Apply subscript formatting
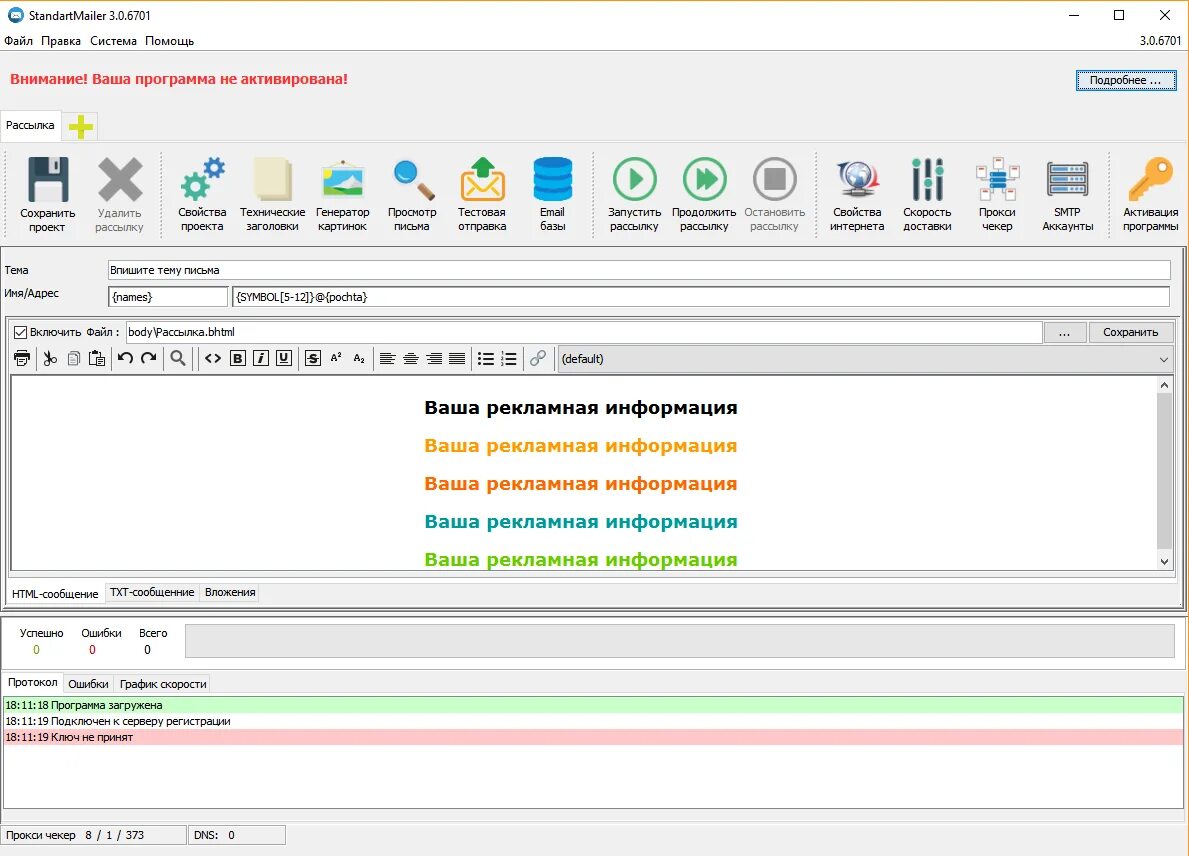This screenshot has height=856, width=1189. pyautogui.click(x=359, y=359)
